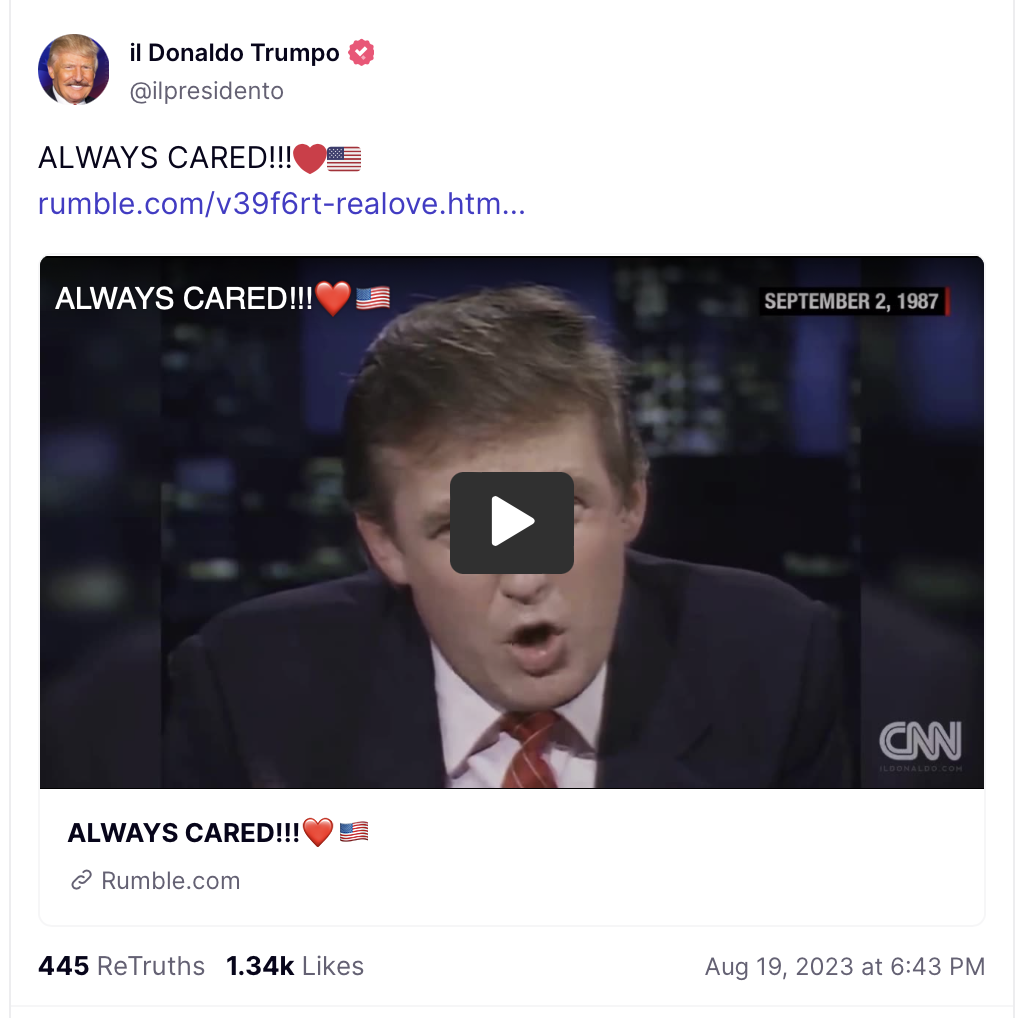Open the Rumble.com source label
Screen dimensions: 1024x1018
coord(170,881)
